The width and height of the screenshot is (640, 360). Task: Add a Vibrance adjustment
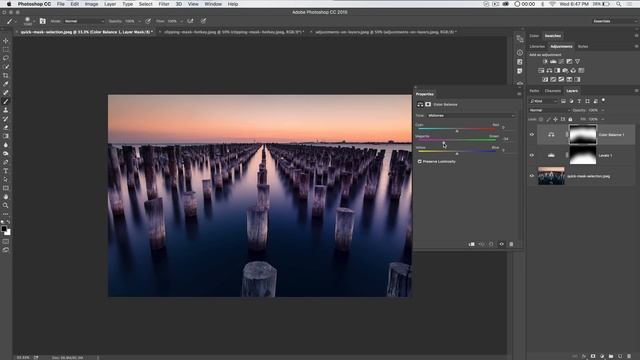tap(577, 62)
